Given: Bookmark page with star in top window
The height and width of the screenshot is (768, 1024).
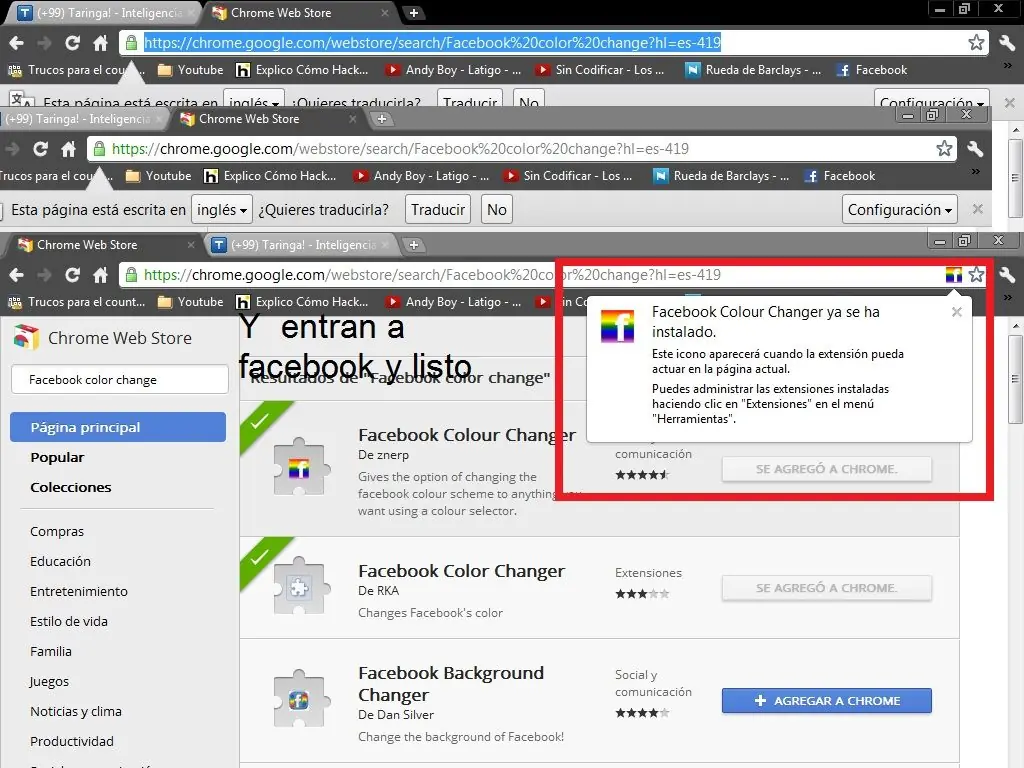Looking at the screenshot, I should (x=976, y=43).
